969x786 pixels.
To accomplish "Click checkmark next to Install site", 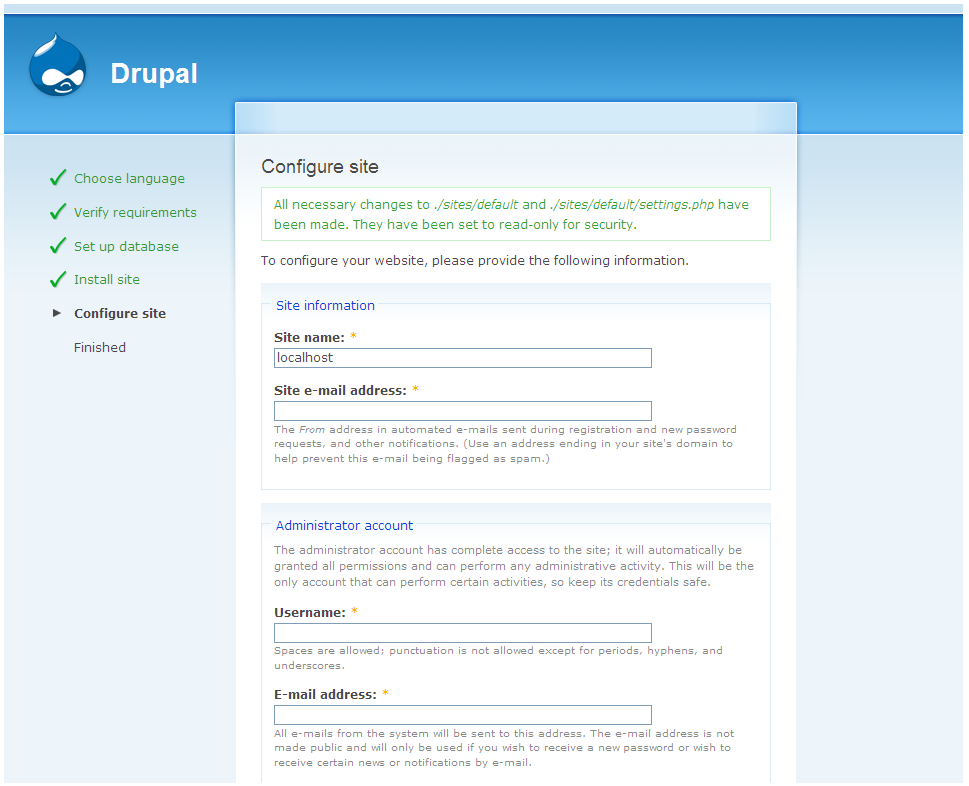I will 58,279.
